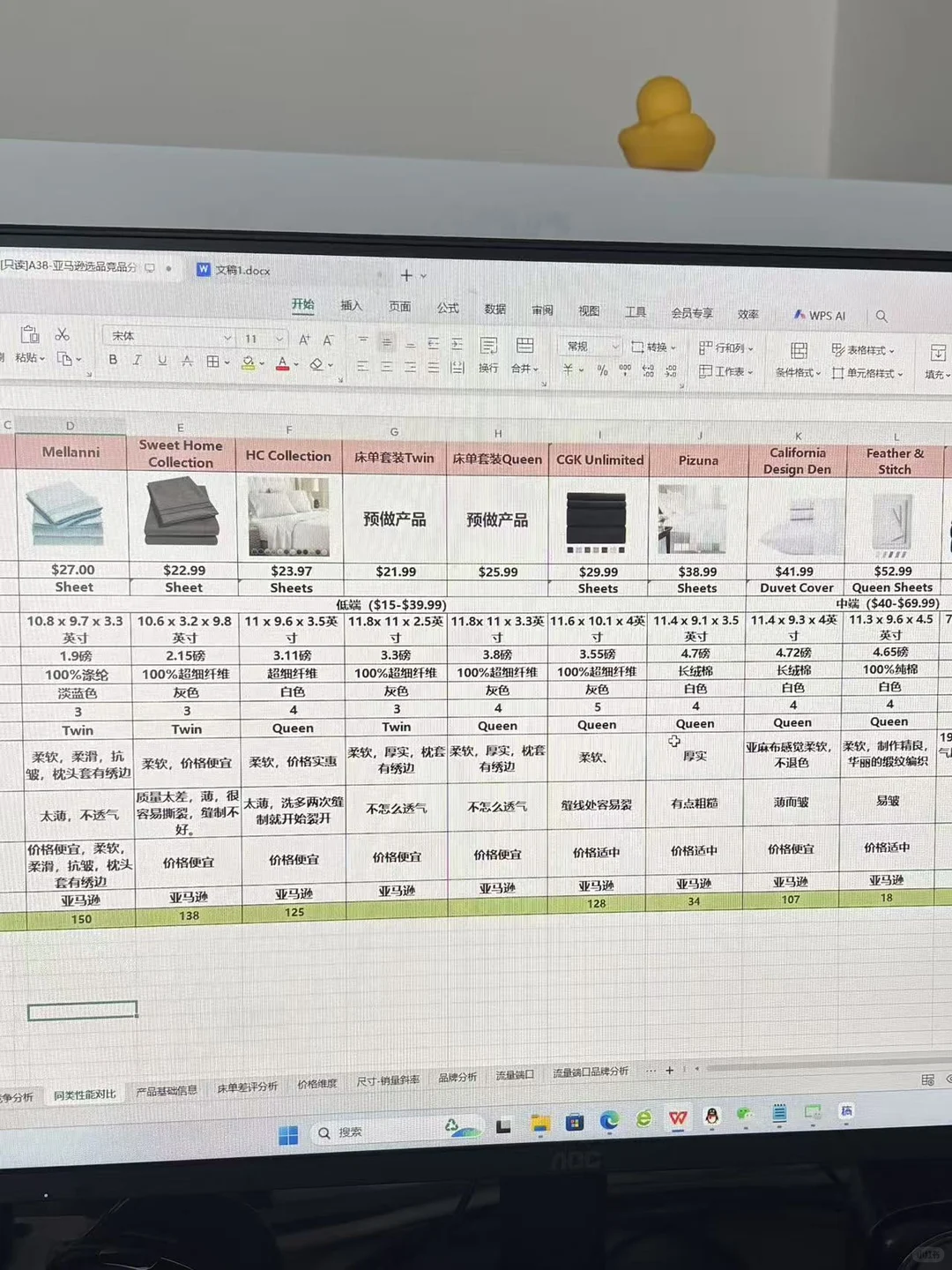Open the 工具 ribbon tab
952x1270 pixels.
(636, 311)
